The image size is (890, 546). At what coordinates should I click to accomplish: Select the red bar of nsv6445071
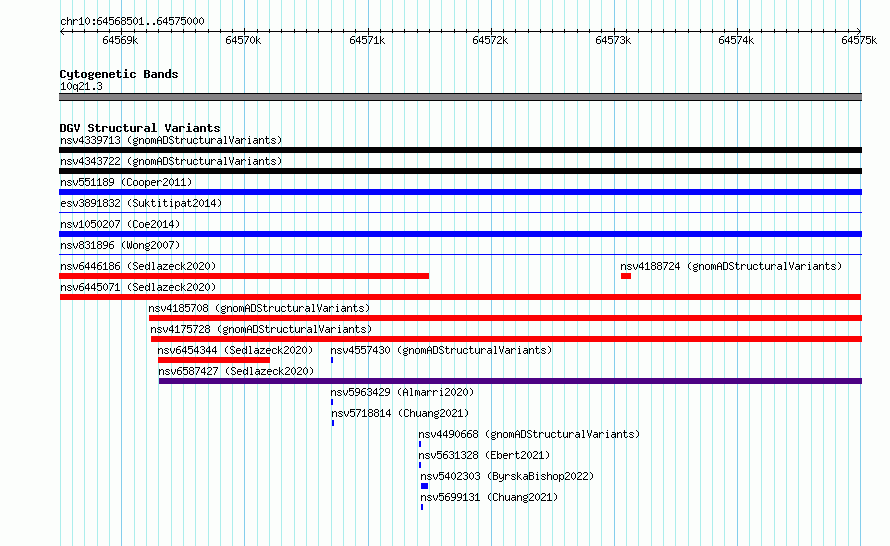pos(460,297)
